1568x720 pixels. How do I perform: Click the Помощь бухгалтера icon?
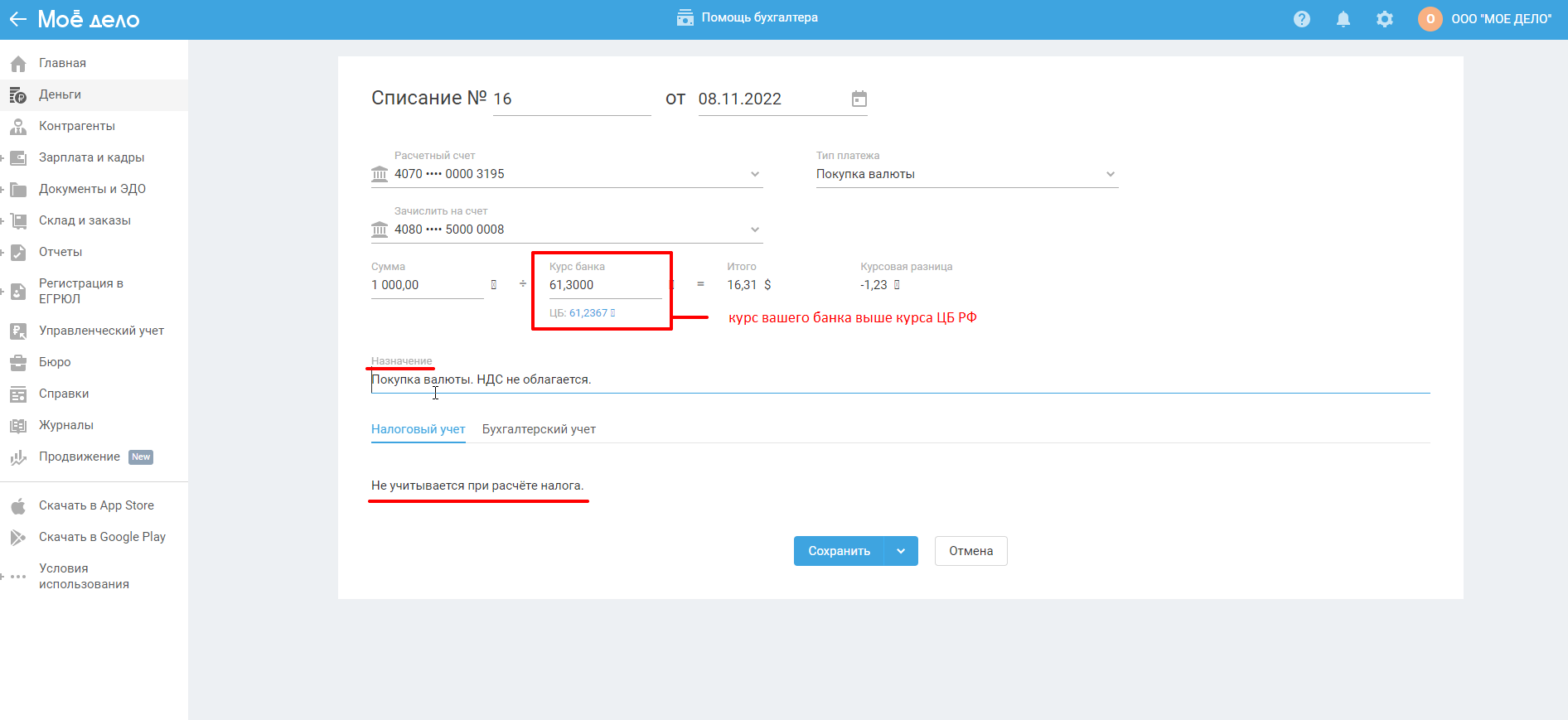685,17
